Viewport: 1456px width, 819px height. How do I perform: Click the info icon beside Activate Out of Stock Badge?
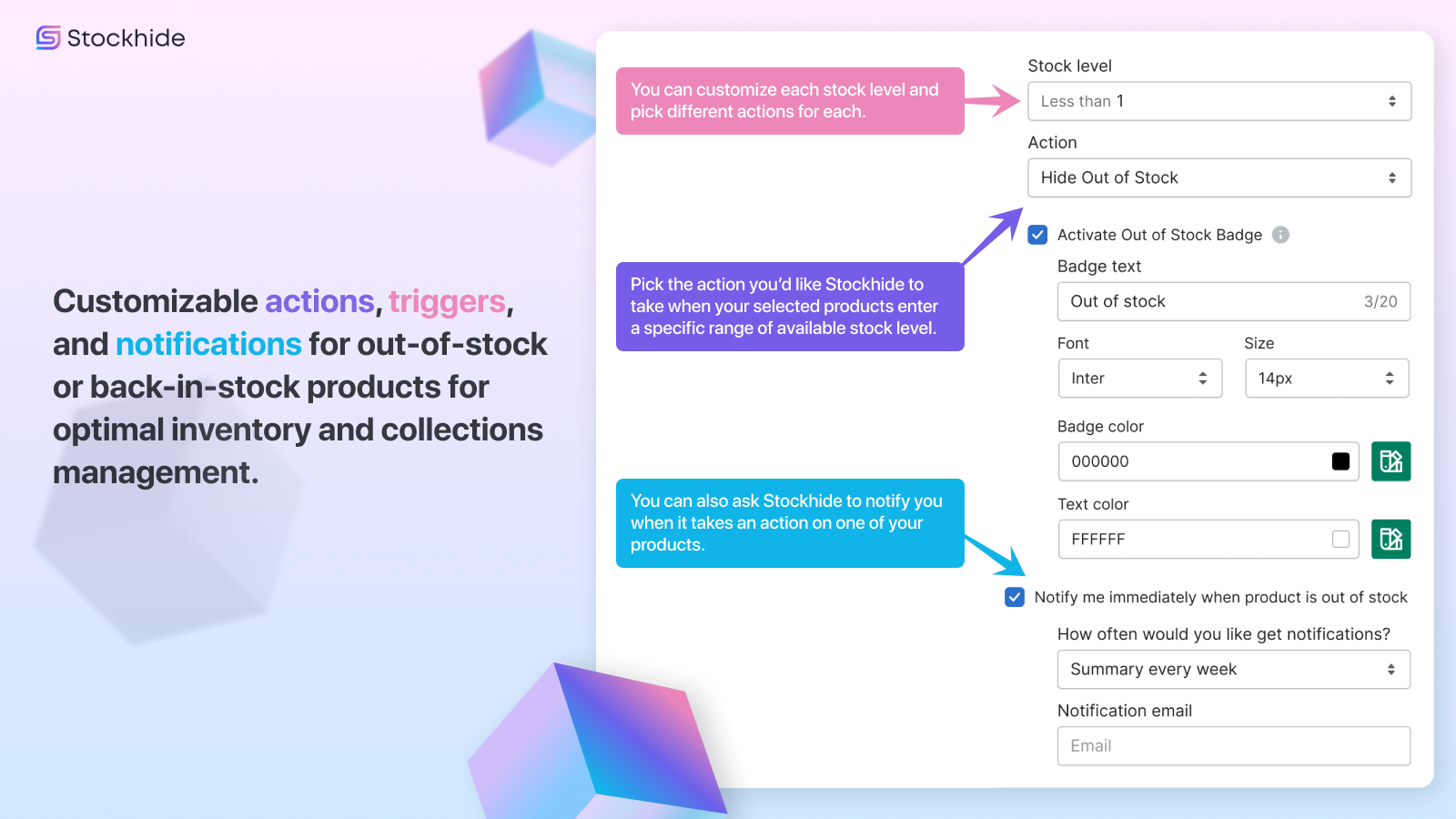pyautogui.click(x=1281, y=235)
